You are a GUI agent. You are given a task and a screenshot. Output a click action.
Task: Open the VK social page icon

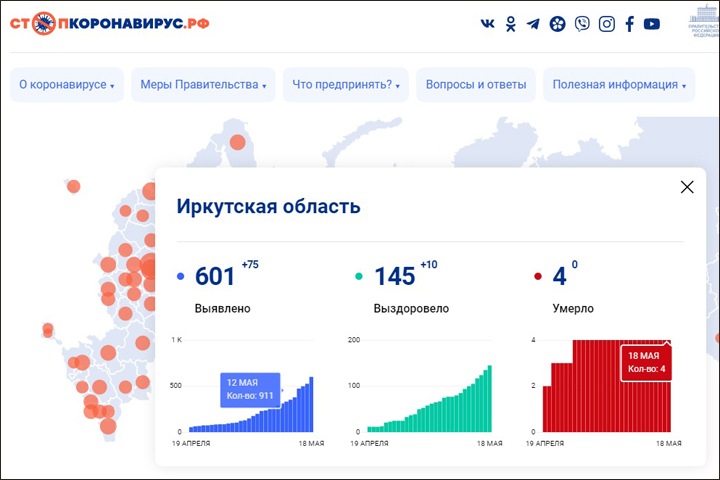tap(488, 24)
